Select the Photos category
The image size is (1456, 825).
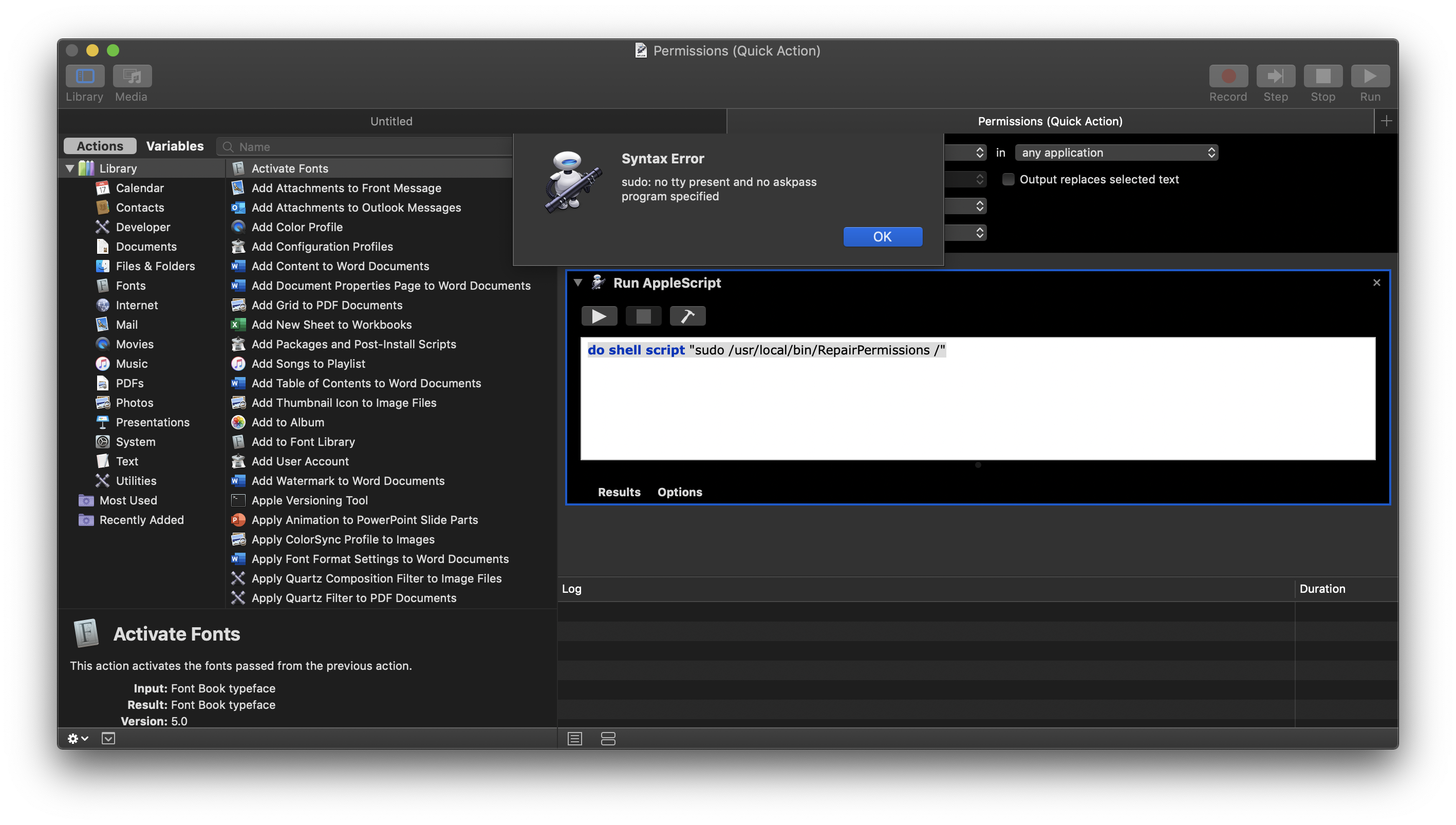point(134,403)
